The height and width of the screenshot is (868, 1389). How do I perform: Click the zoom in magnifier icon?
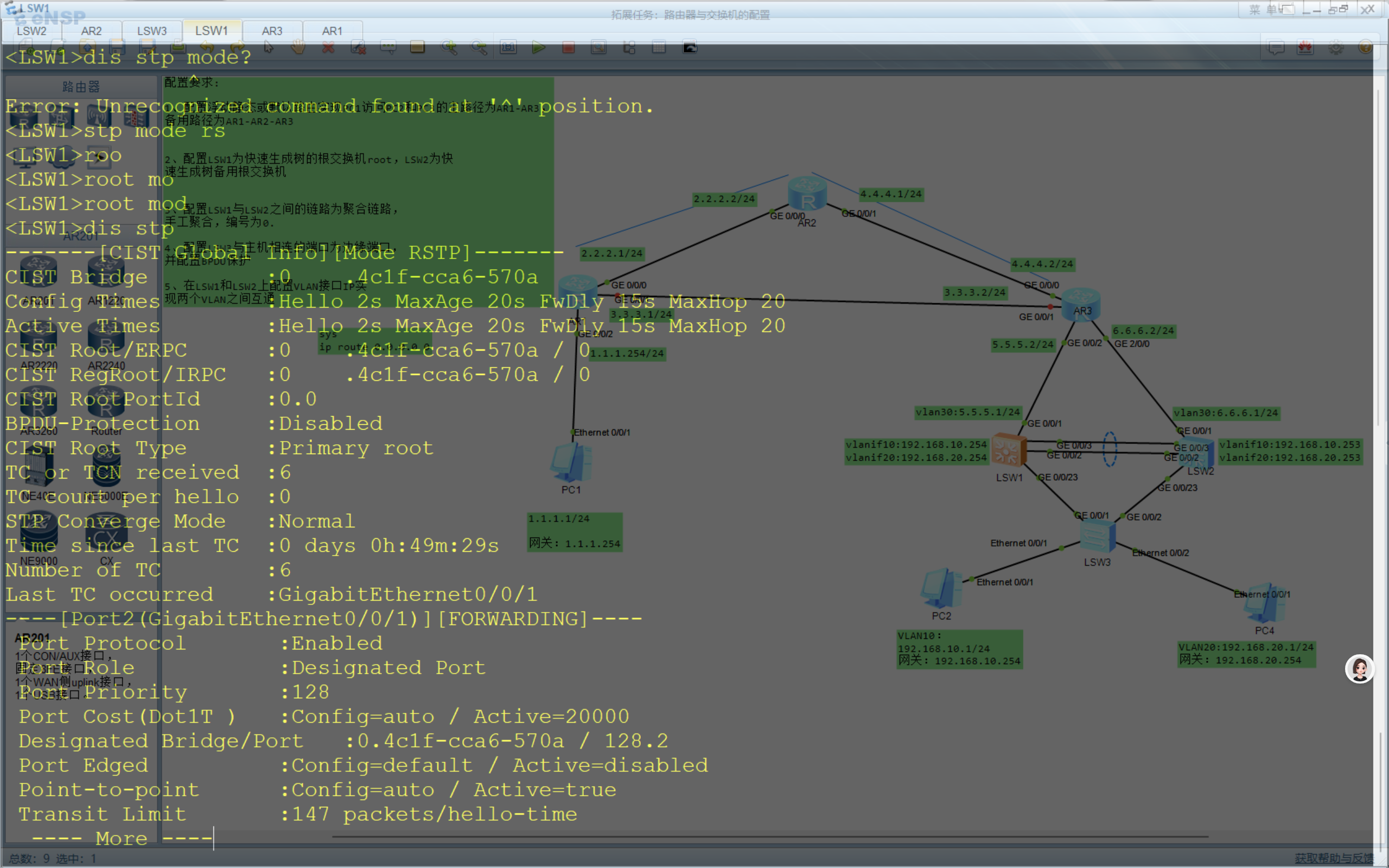point(449,48)
